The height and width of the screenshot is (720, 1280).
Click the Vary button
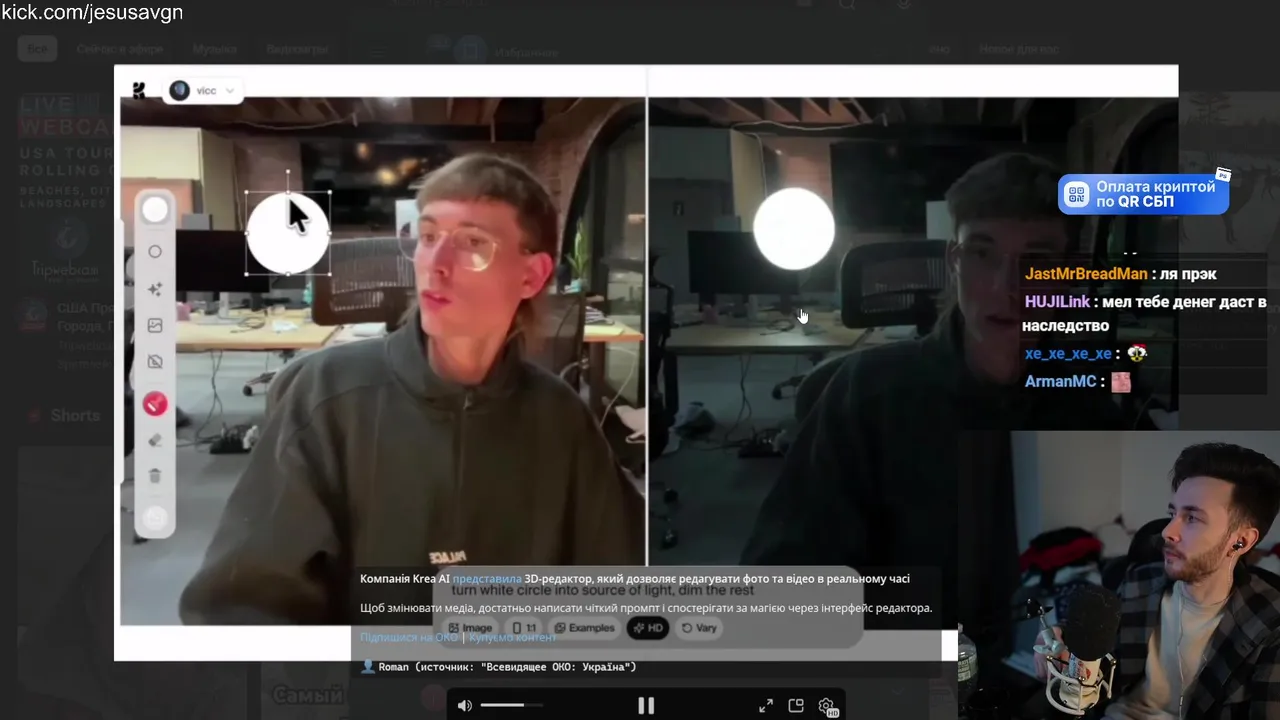[699, 628]
